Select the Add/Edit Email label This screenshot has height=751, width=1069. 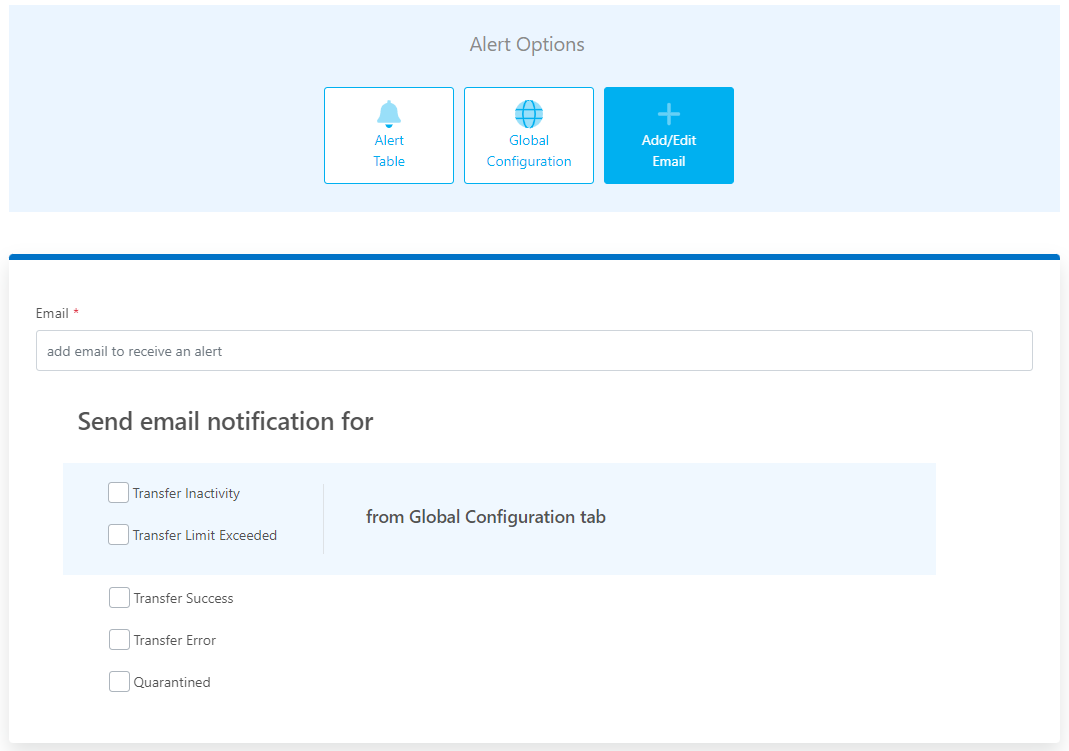pos(669,151)
